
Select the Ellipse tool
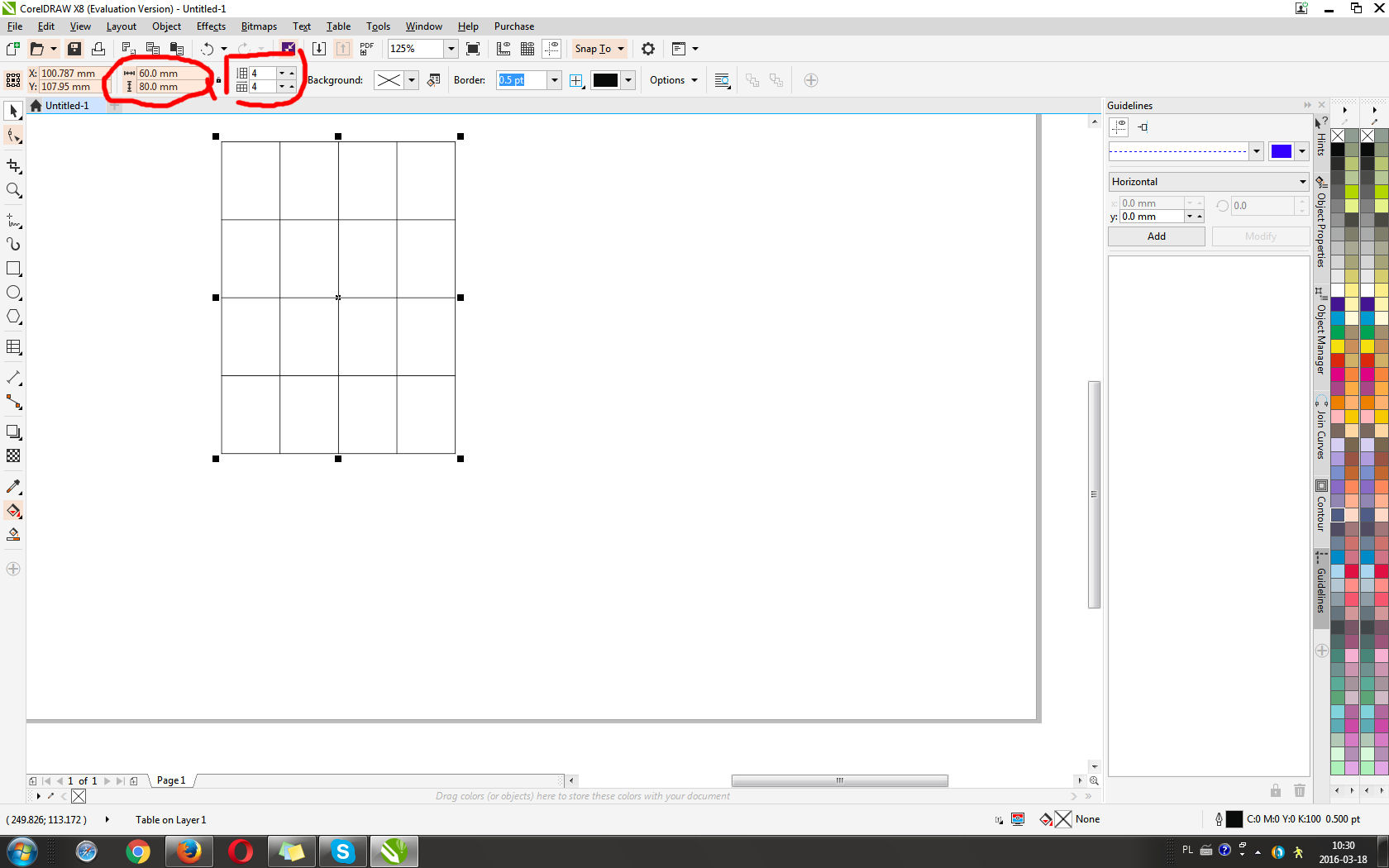point(13,293)
